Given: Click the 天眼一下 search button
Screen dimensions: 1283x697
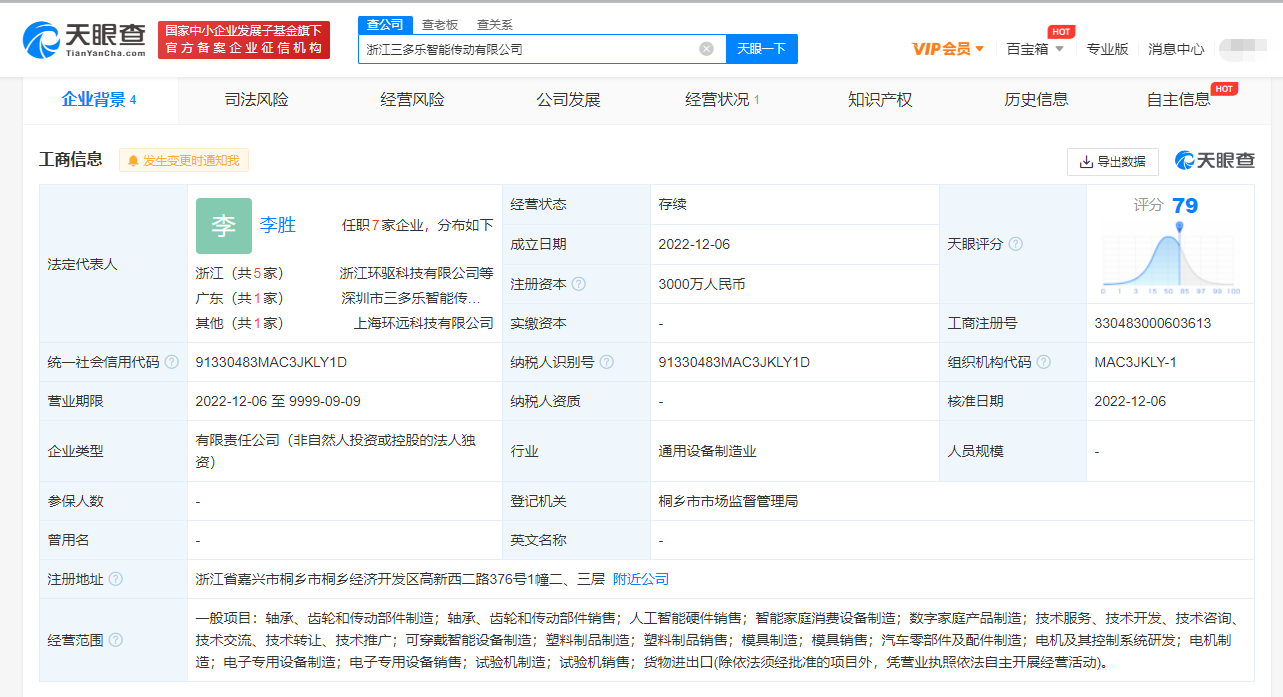Looking at the screenshot, I should pos(761,49).
